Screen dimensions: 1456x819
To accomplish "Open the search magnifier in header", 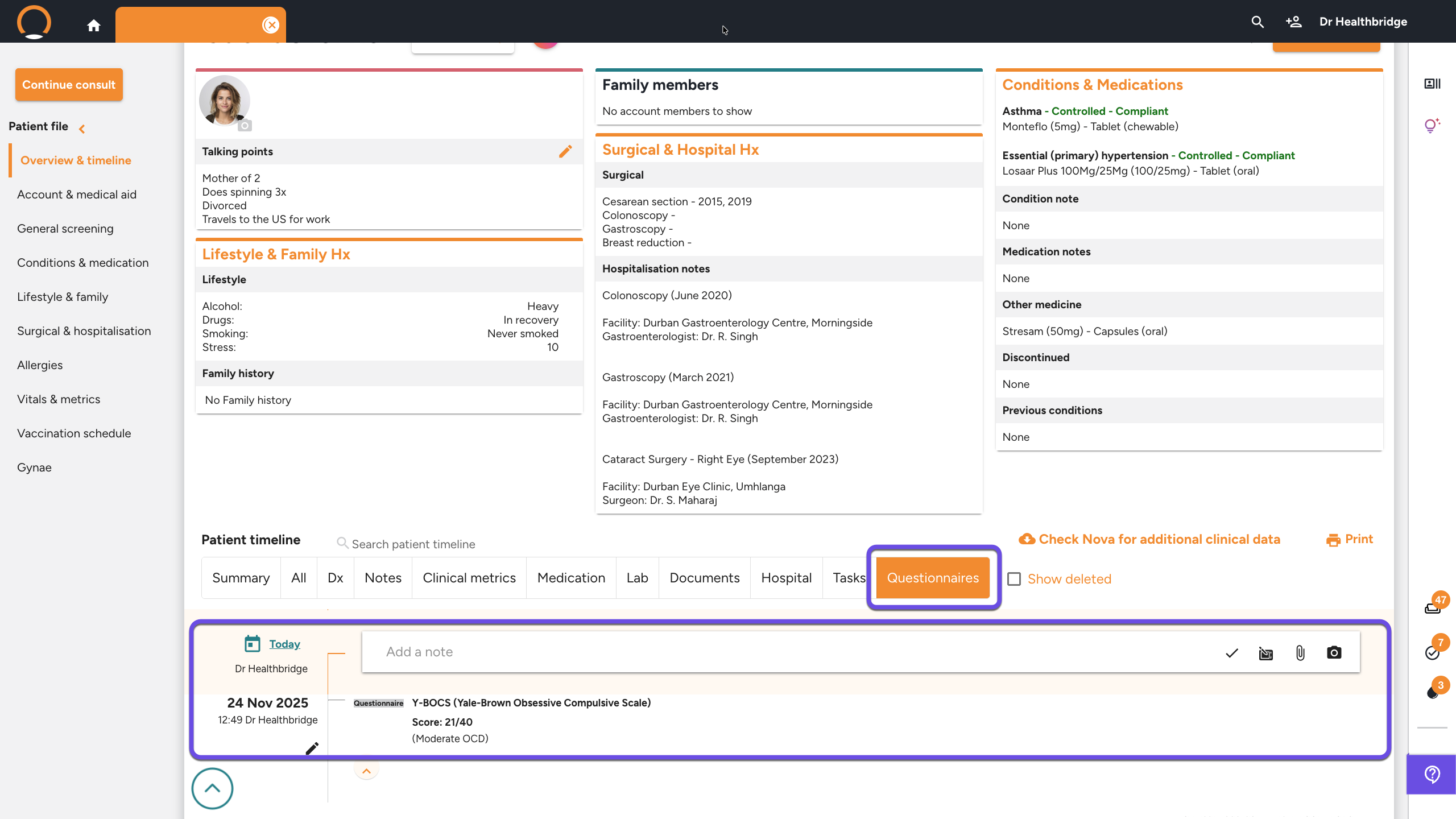I will pyautogui.click(x=1258, y=22).
